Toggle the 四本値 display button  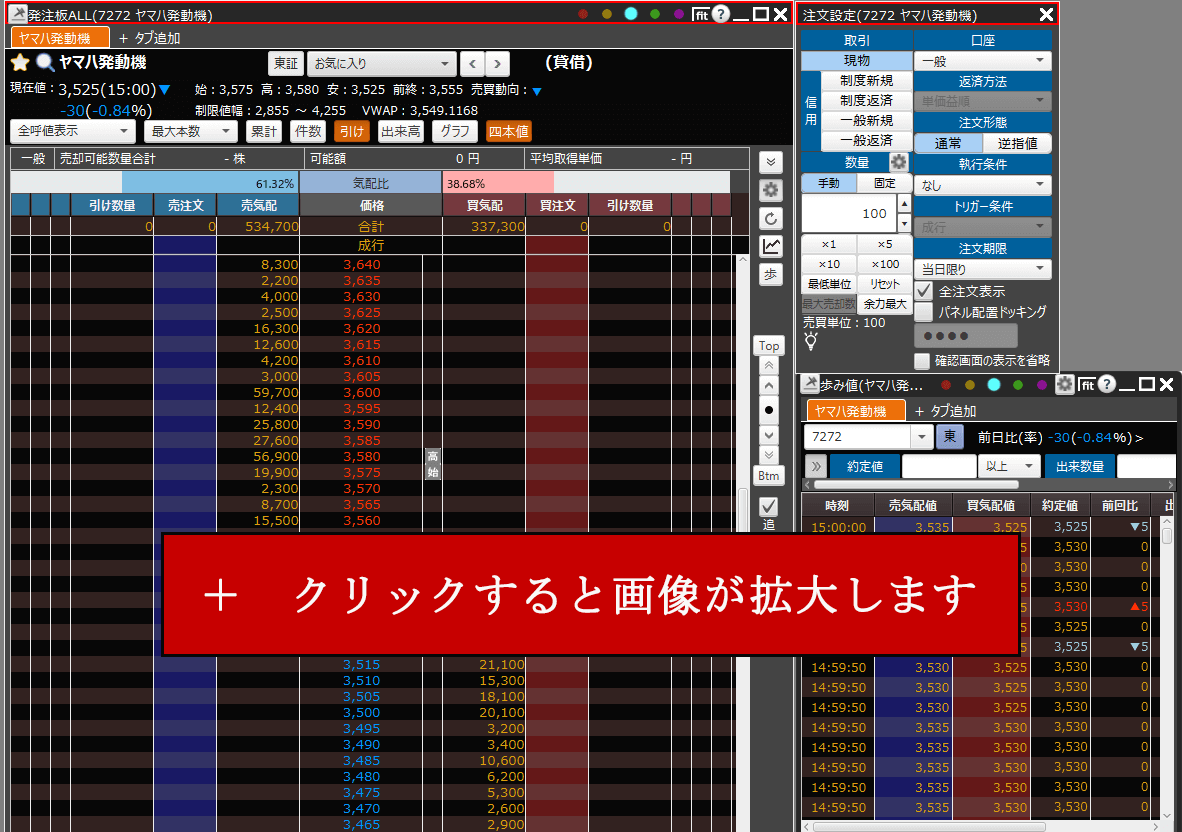pyautogui.click(x=509, y=131)
